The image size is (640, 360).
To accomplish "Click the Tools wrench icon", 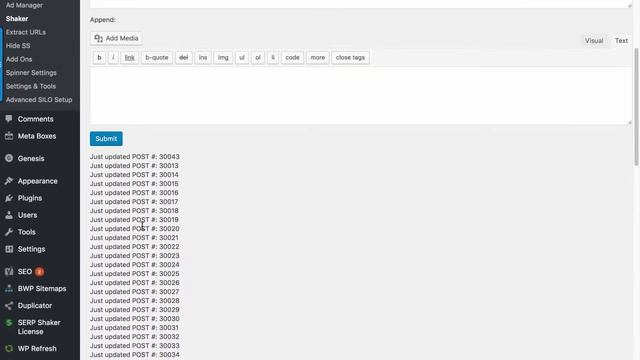I will tap(9, 232).
